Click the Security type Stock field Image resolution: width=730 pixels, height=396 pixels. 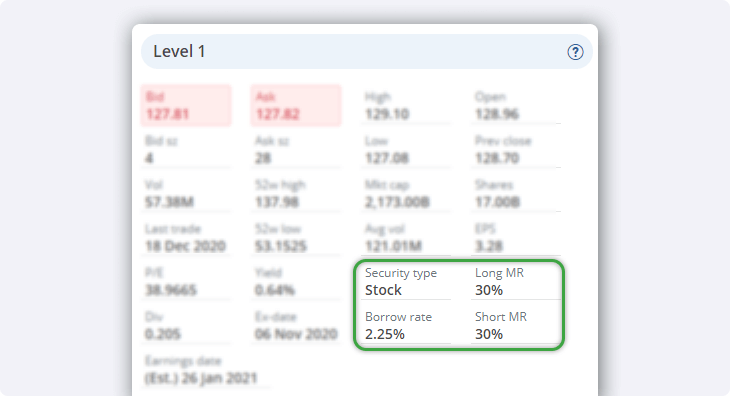click(x=406, y=282)
